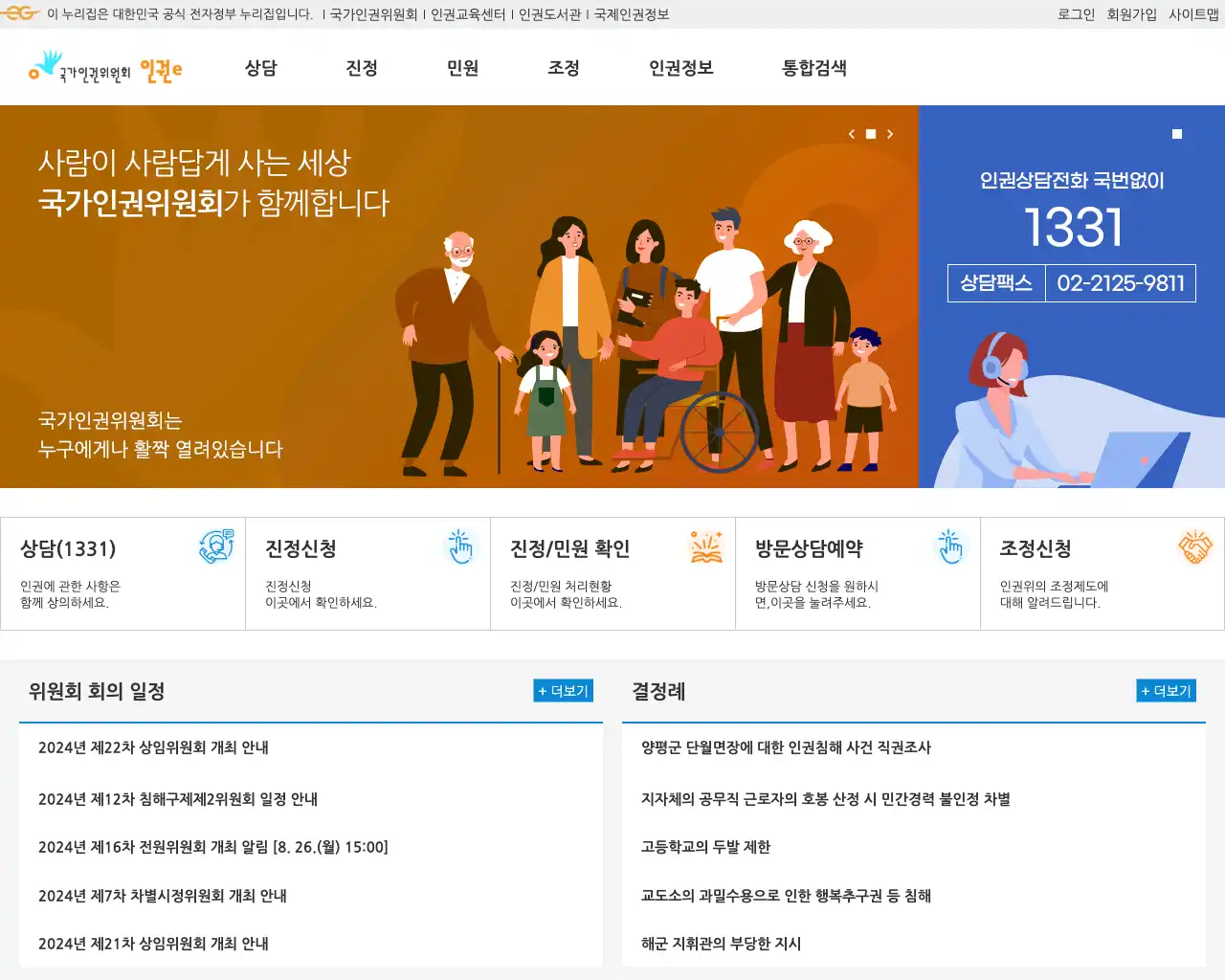This screenshot has width=1225, height=980.
Task: Expand the 조정 navigation menu
Action: 563,68
